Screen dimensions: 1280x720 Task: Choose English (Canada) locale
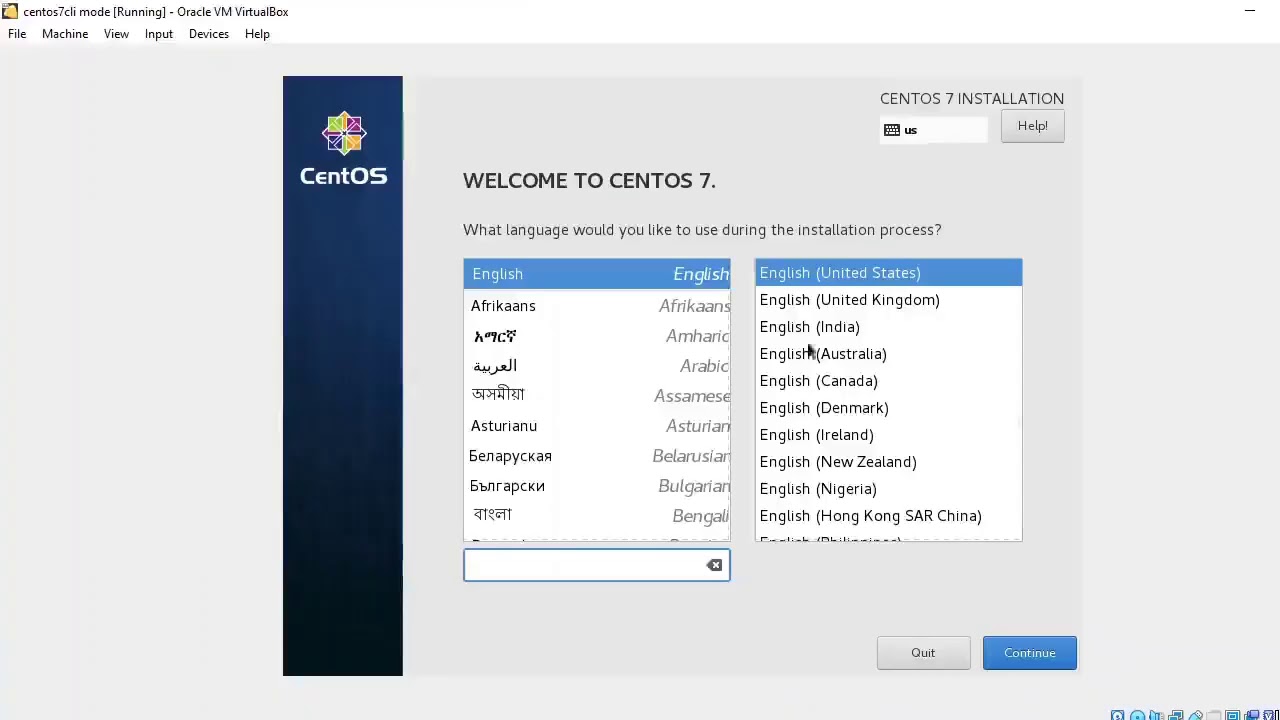click(x=888, y=381)
